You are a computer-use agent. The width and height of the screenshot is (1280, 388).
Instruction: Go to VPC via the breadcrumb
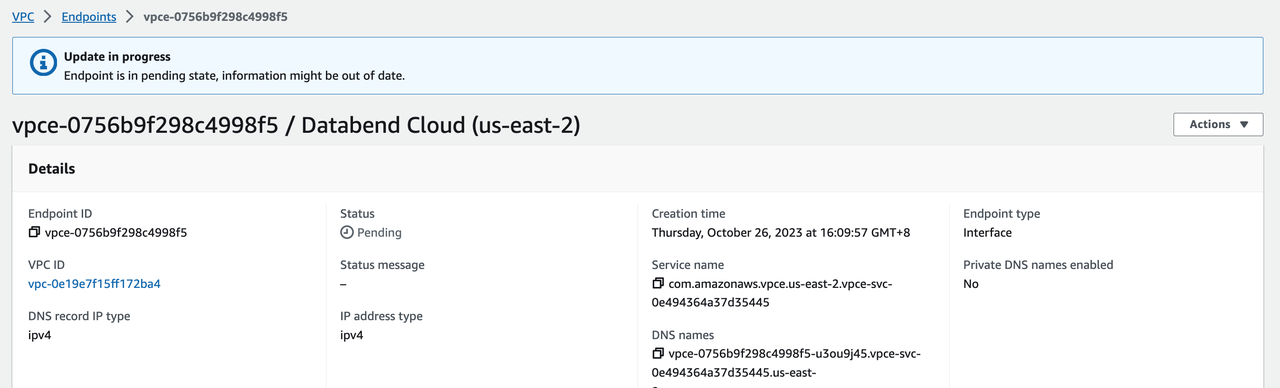(x=22, y=17)
